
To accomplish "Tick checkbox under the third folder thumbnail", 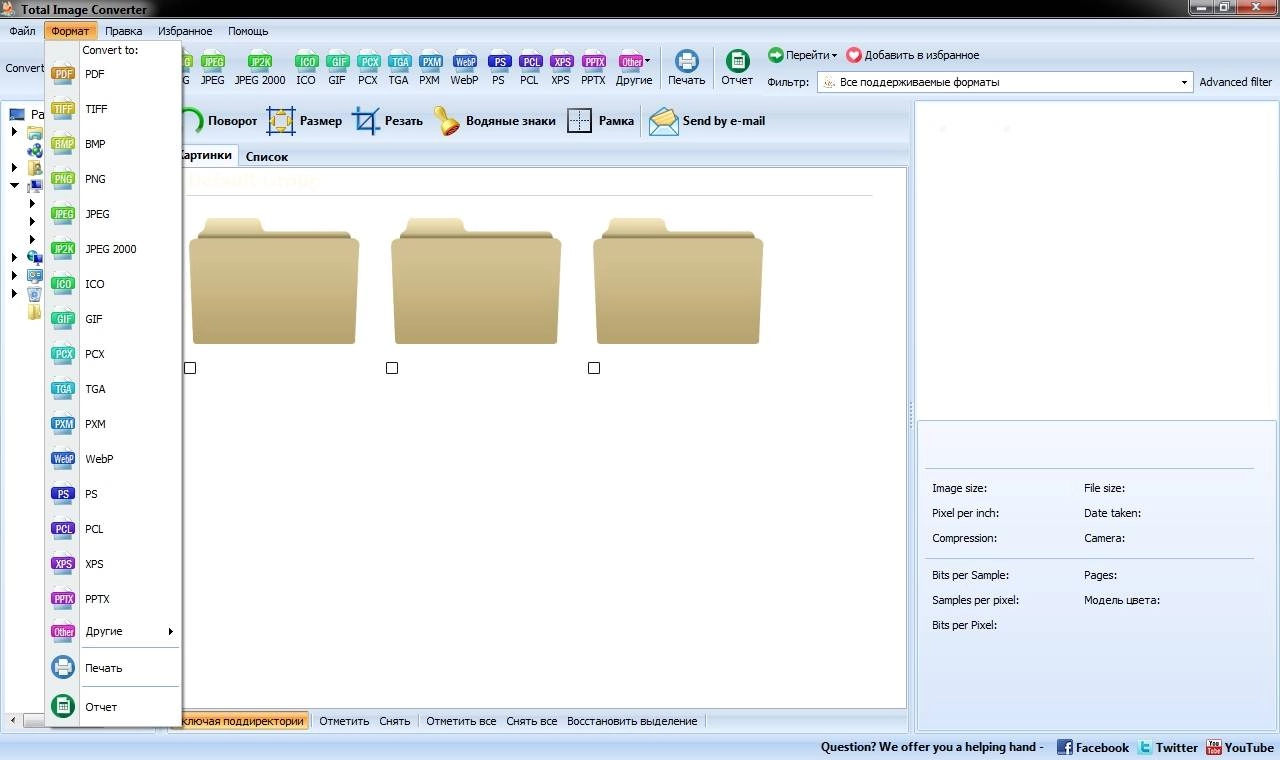I will click(594, 368).
